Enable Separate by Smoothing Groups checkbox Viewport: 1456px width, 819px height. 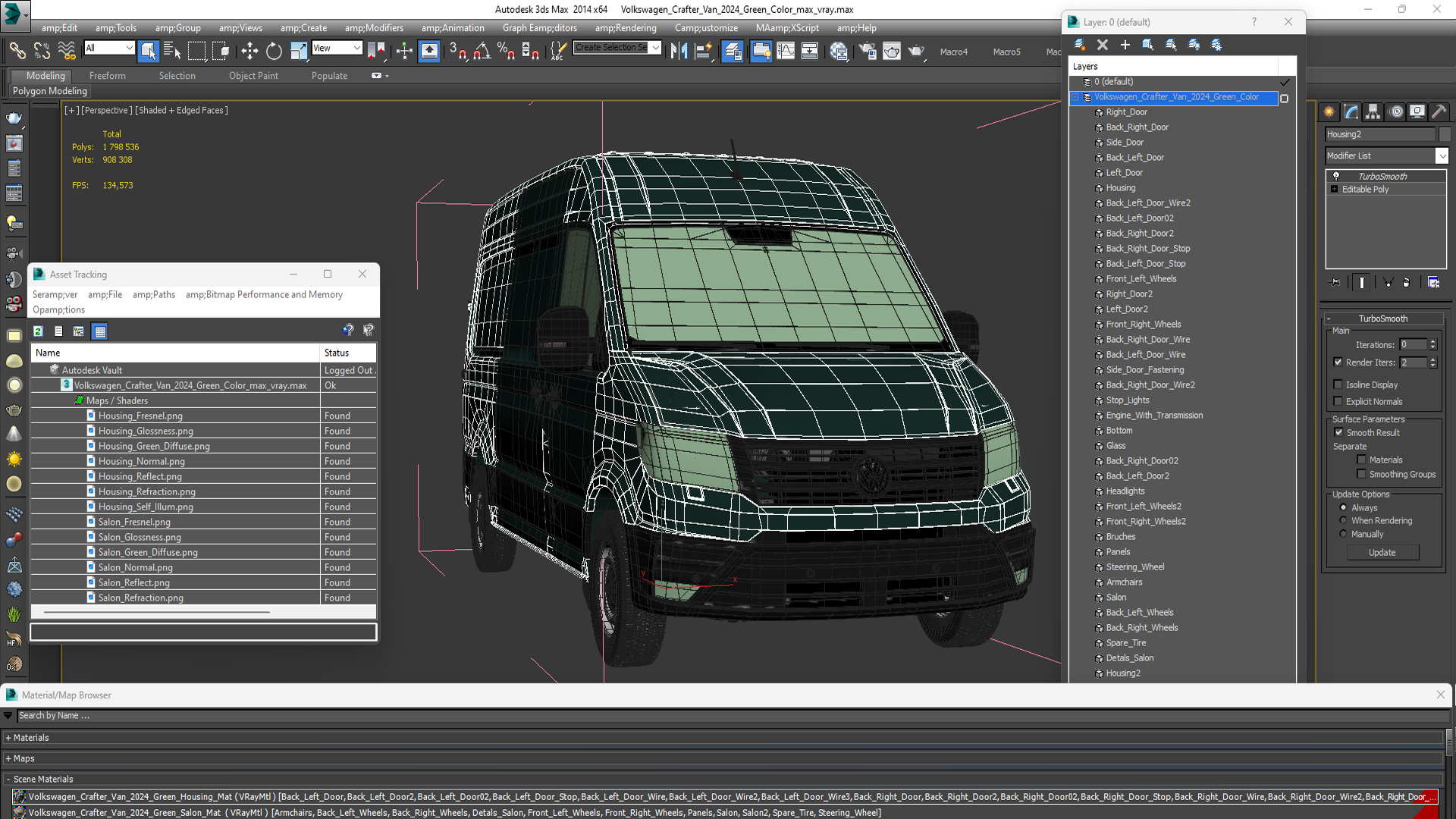pyautogui.click(x=1362, y=474)
